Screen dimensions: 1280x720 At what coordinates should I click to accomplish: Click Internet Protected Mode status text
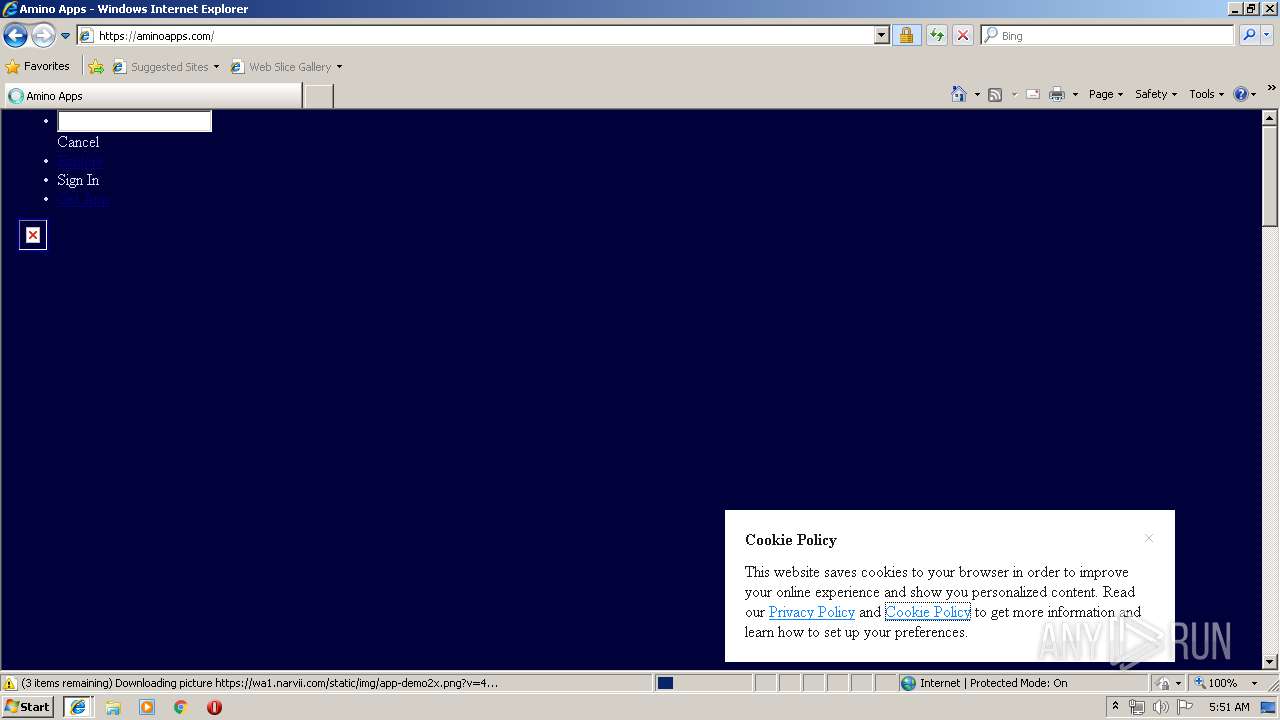click(x=993, y=683)
